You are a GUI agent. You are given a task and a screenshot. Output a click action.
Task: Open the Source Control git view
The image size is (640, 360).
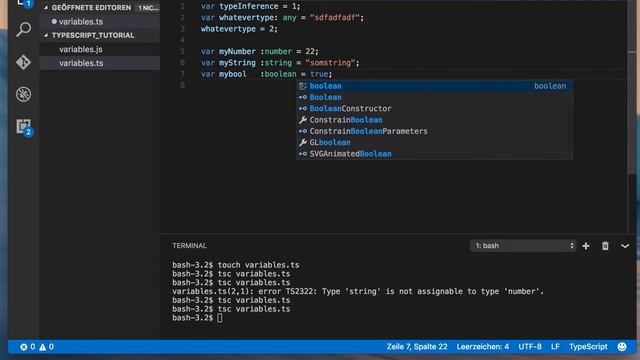click(x=23, y=62)
